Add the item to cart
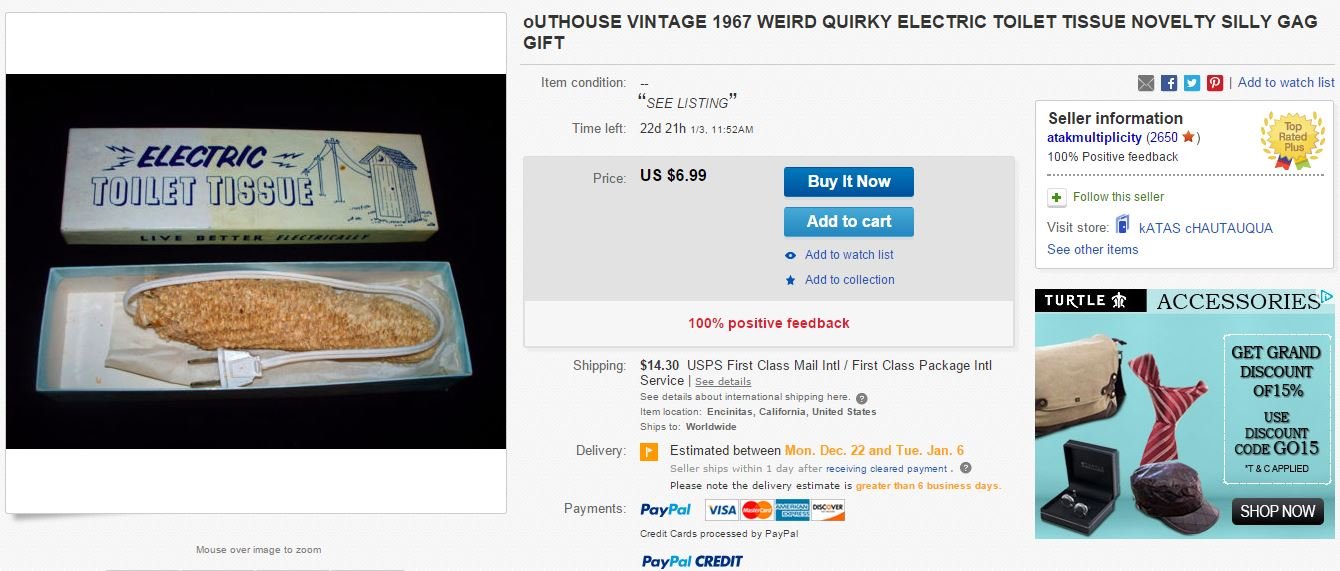 848,221
